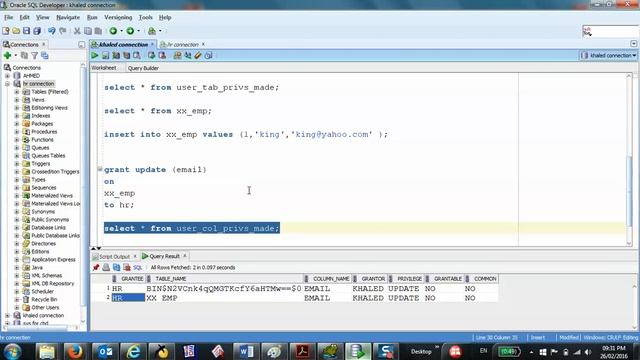Click the Run Script icon in worksheet toolbar
This screenshot has width=640, height=360.
[105, 56]
